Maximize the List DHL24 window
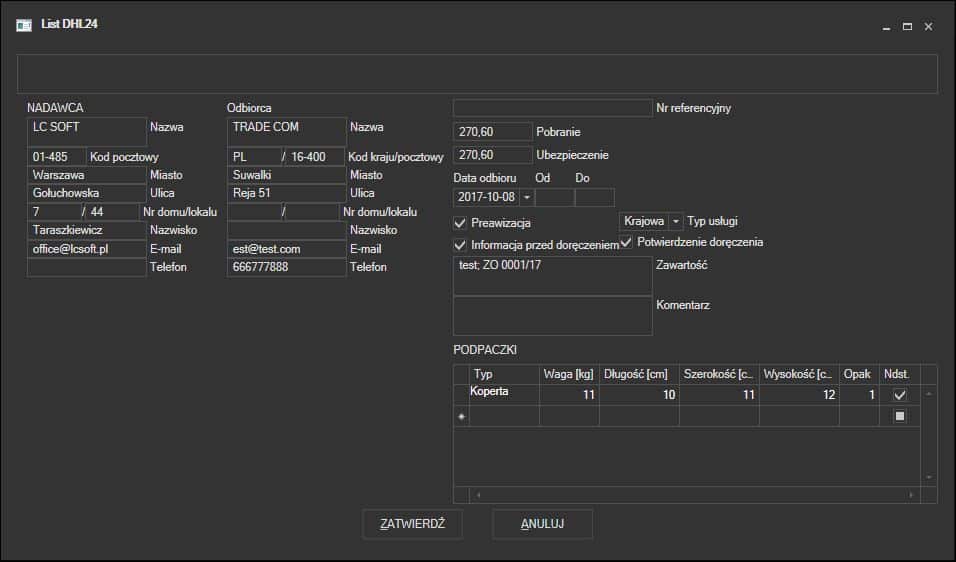 [x=907, y=27]
